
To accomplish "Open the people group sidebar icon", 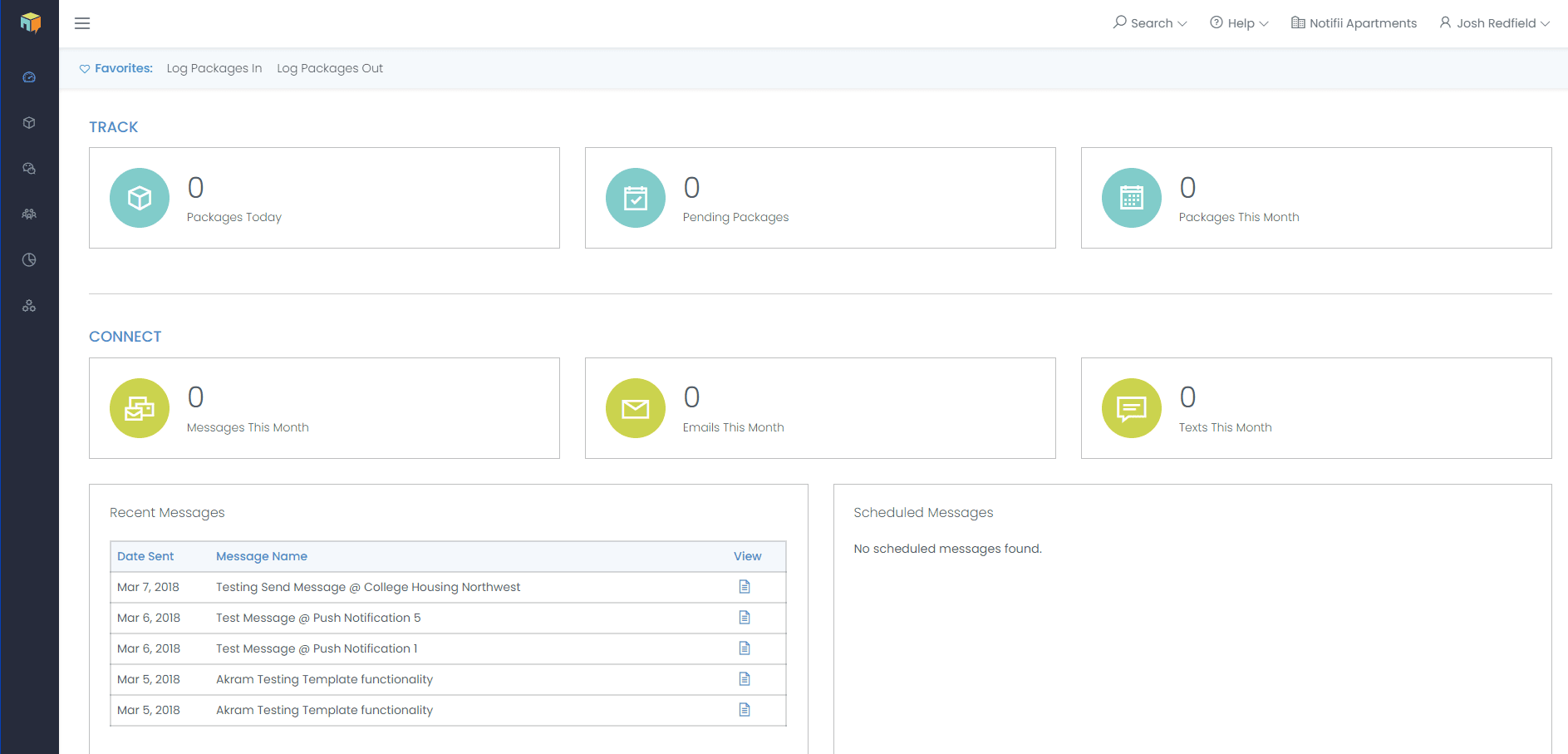I will coord(29,214).
